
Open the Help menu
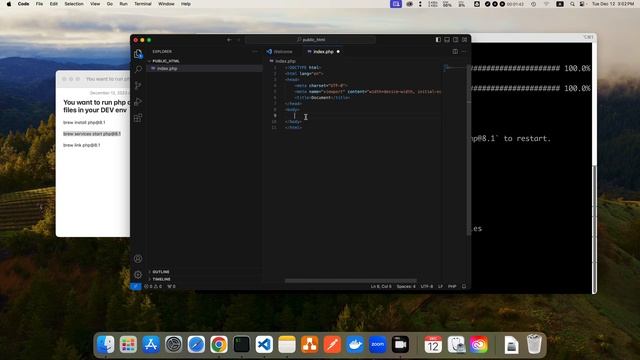[186, 4]
